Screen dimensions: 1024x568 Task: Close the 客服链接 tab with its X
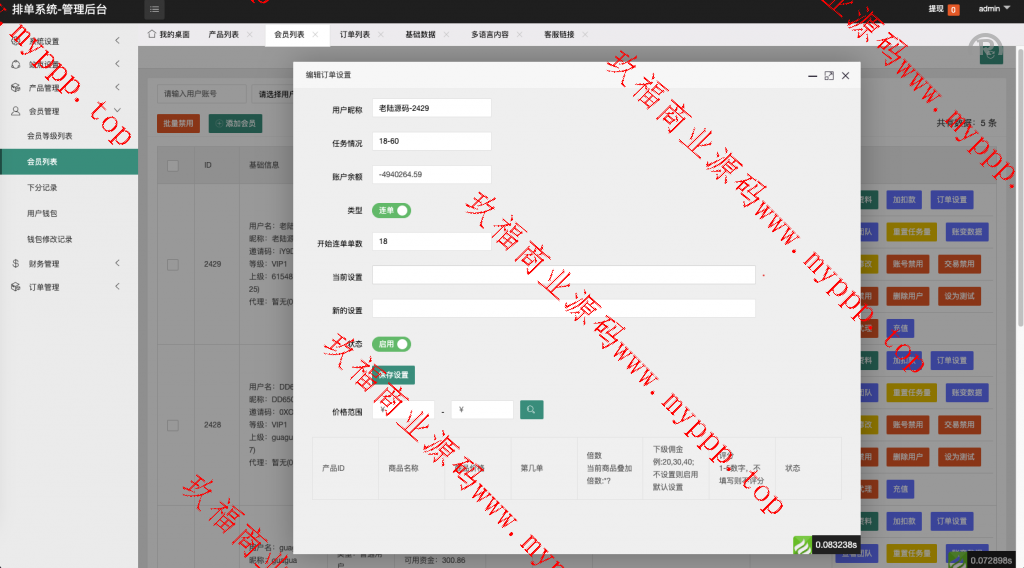coord(584,34)
